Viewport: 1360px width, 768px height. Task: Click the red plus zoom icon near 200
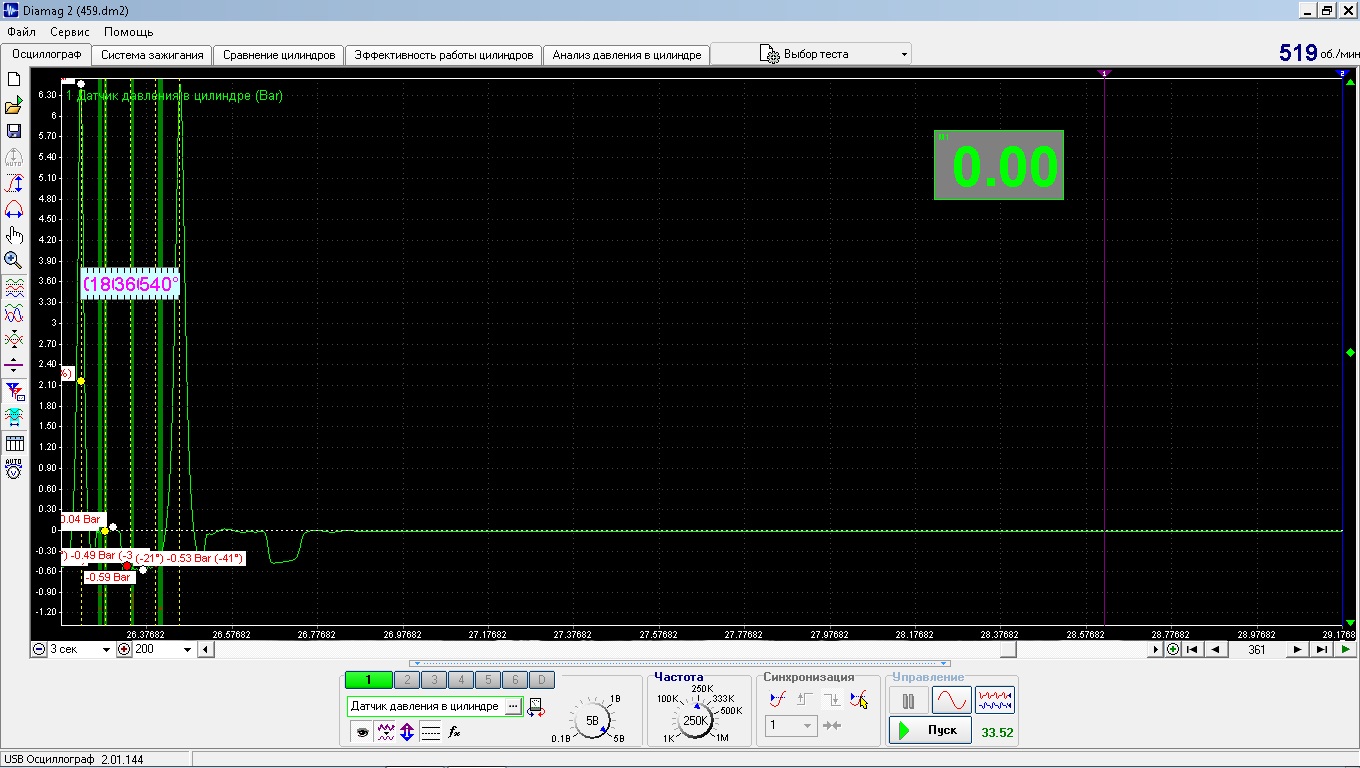[124, 649]
